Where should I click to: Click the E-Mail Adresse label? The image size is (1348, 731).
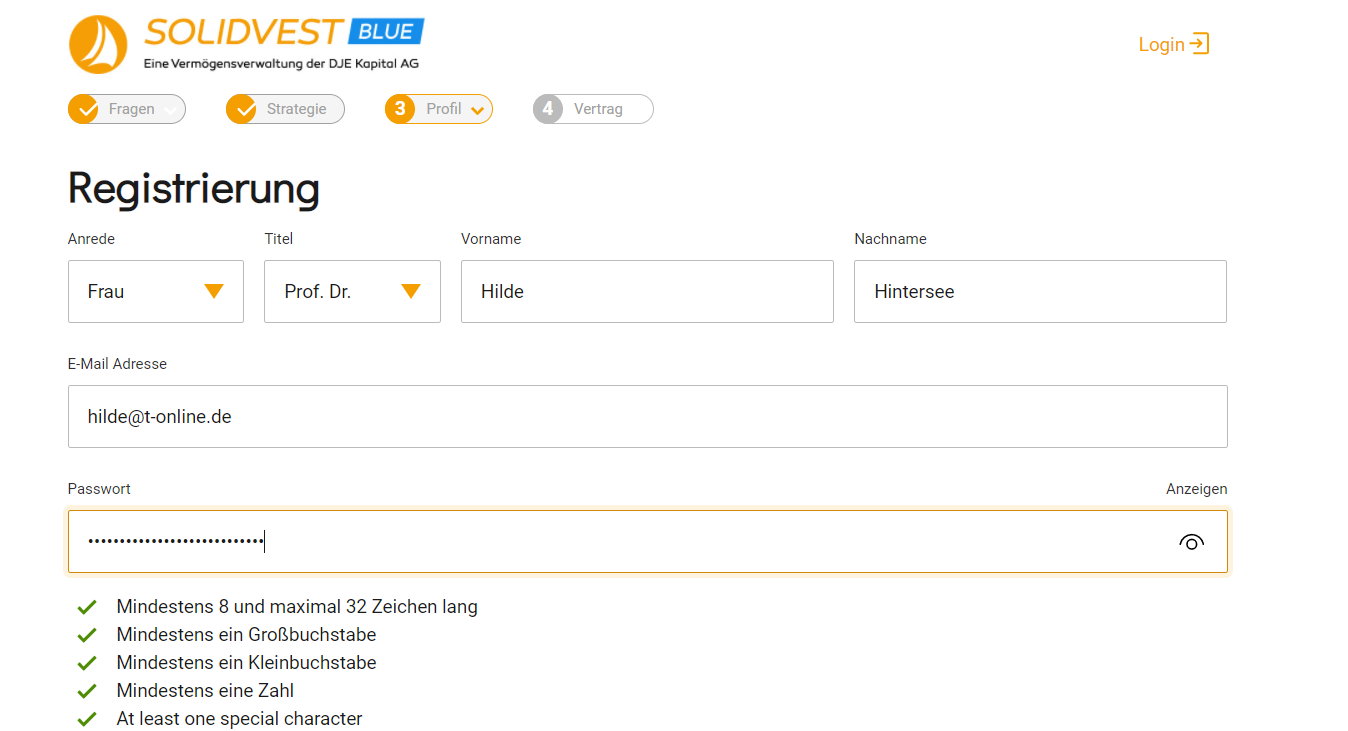click(x=117, y=364)
